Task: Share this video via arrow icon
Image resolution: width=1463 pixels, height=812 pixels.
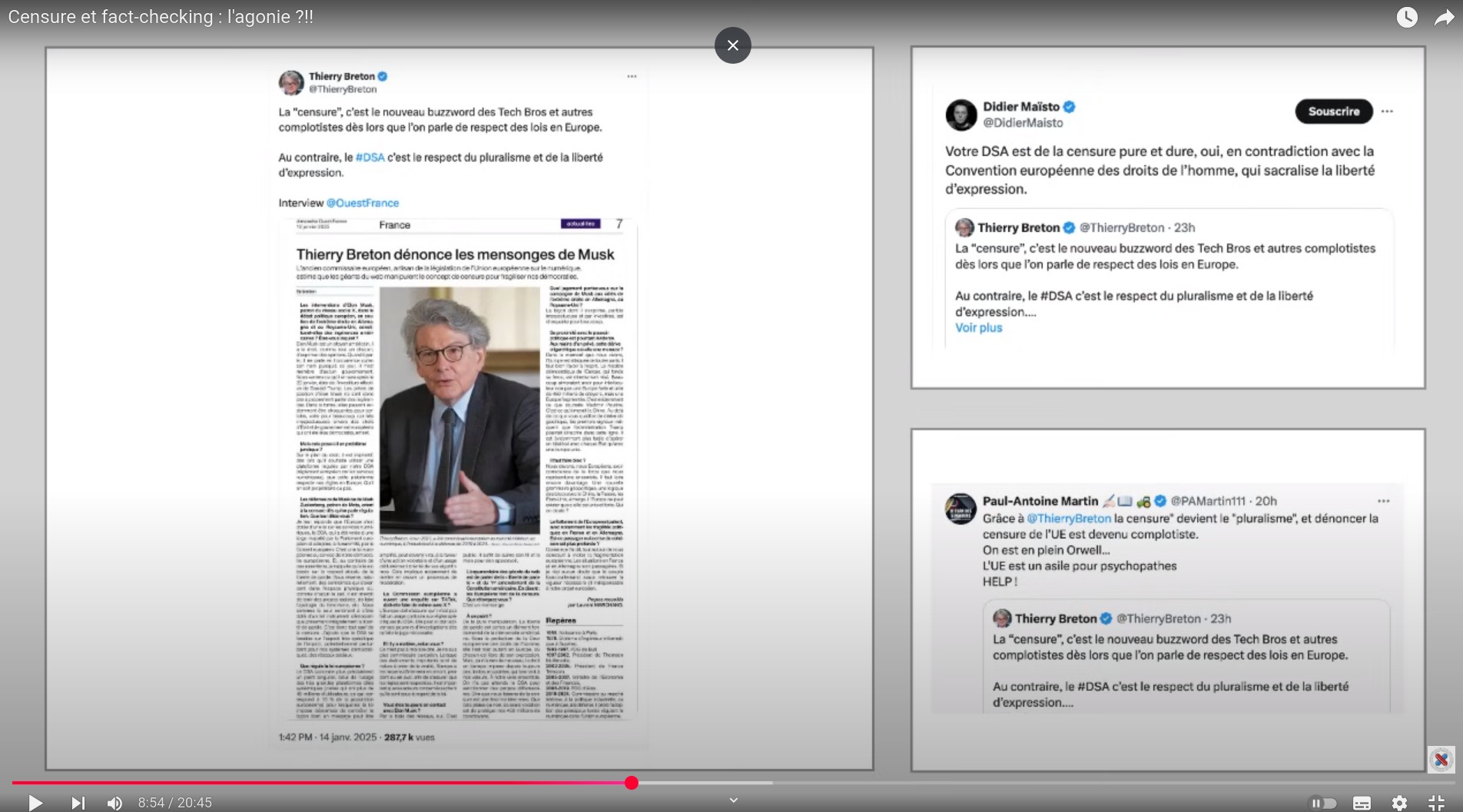Action: [1445, 17]
